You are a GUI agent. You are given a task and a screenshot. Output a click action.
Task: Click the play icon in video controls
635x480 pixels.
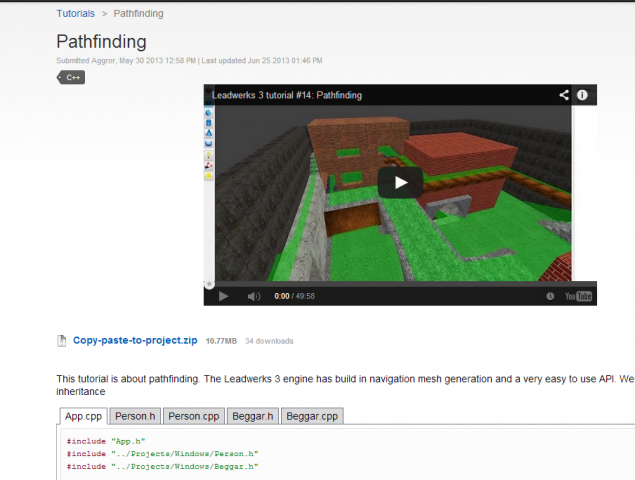(x=223, y=296)
